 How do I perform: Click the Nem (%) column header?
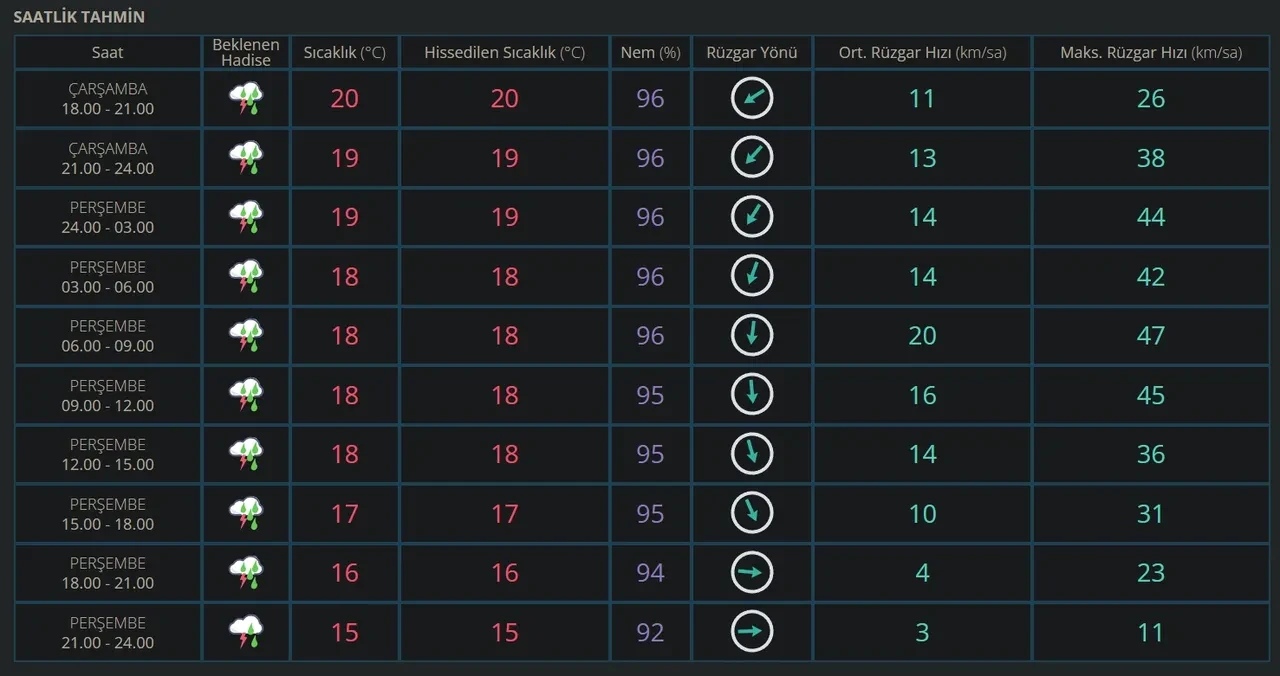tap(650, 52)
